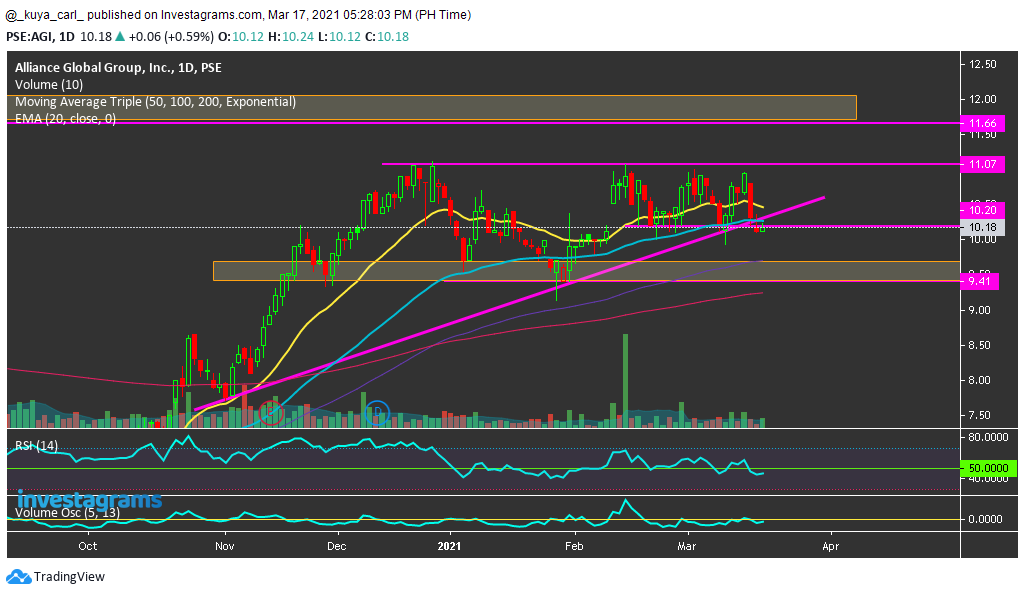The height and width of the screenshot is (595, 1025).
Task: Click the Volume (10) indicator label
Action: point(49,84)
